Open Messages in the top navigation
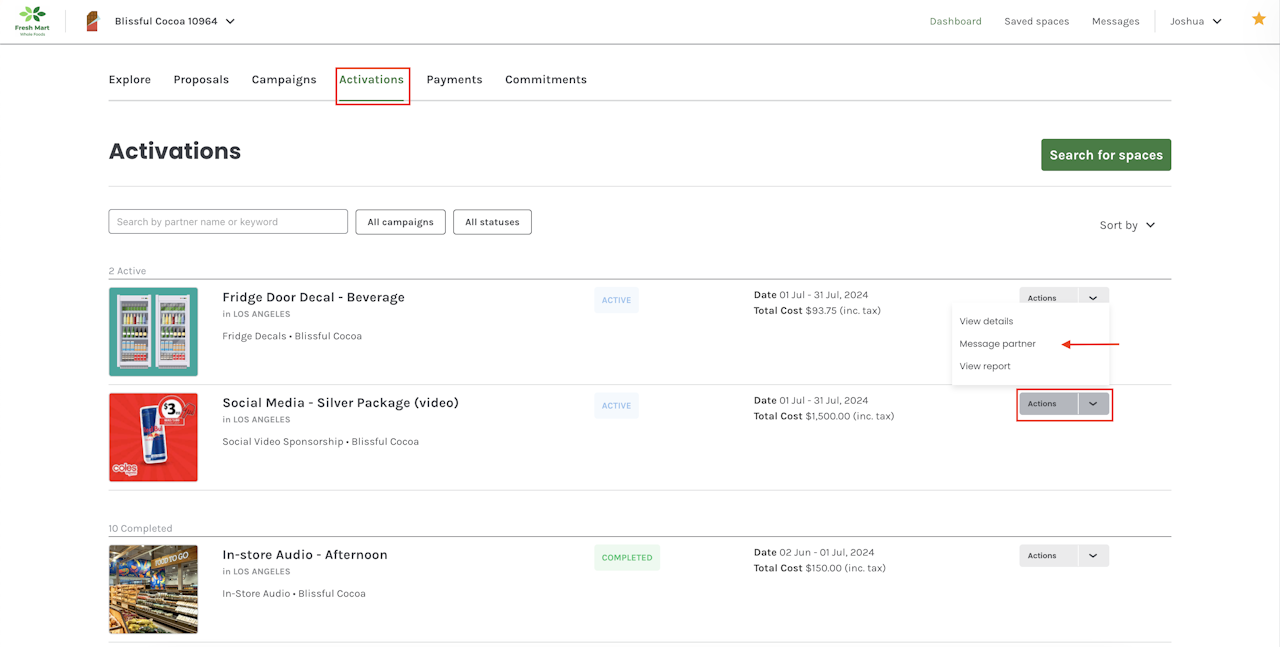1280x647 pixels. point(1115,21)
